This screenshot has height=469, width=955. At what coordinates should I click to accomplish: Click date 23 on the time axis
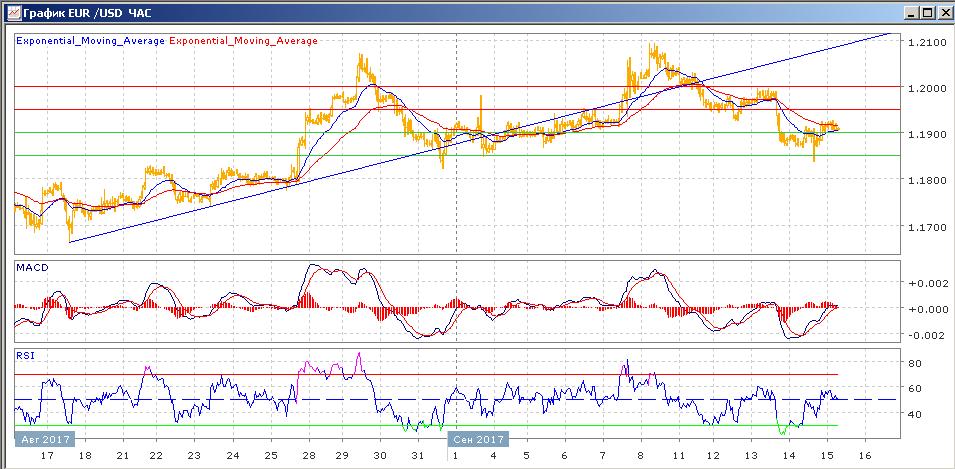tap(194, 456)
